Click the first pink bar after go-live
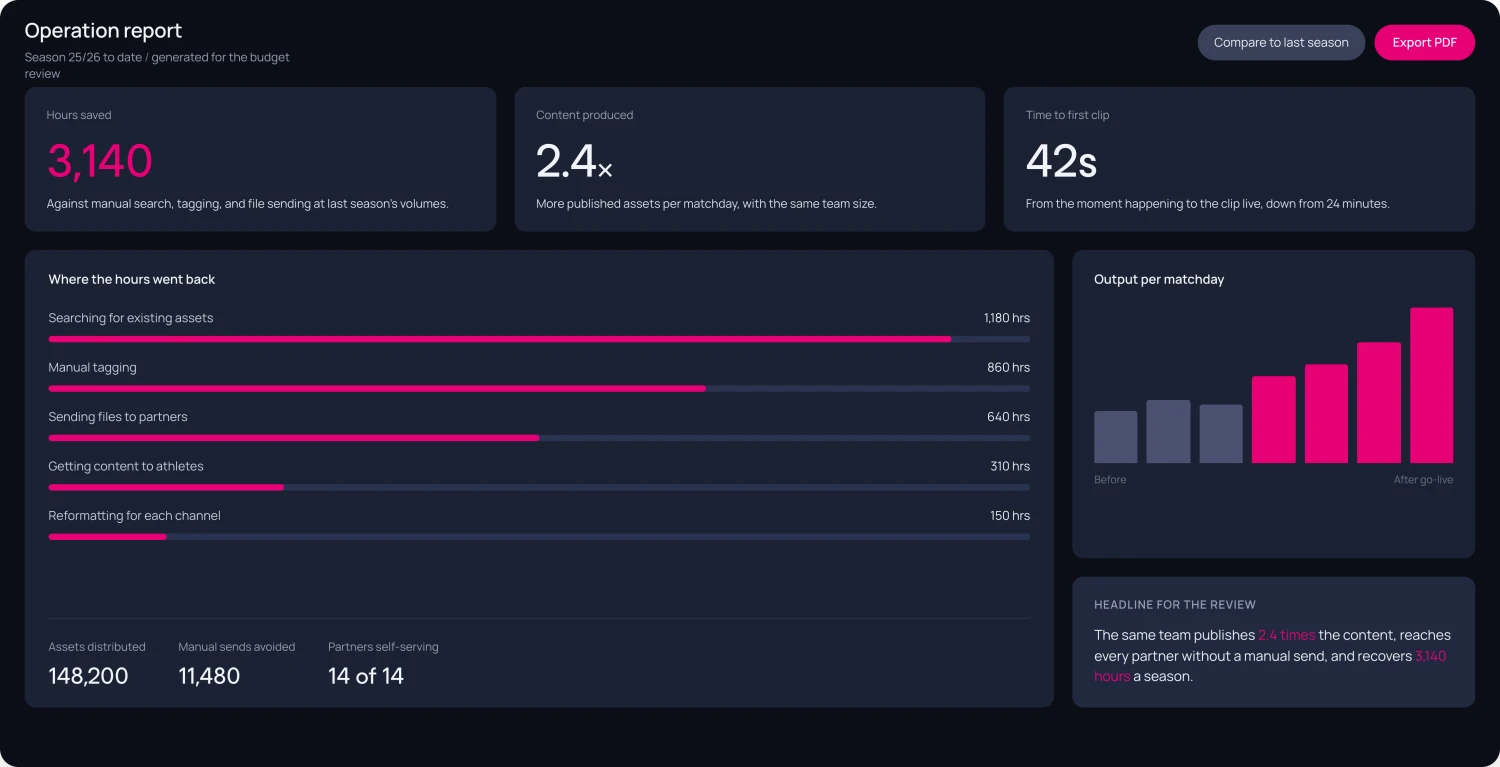 pyautogui.click(x=1274, y=420)
